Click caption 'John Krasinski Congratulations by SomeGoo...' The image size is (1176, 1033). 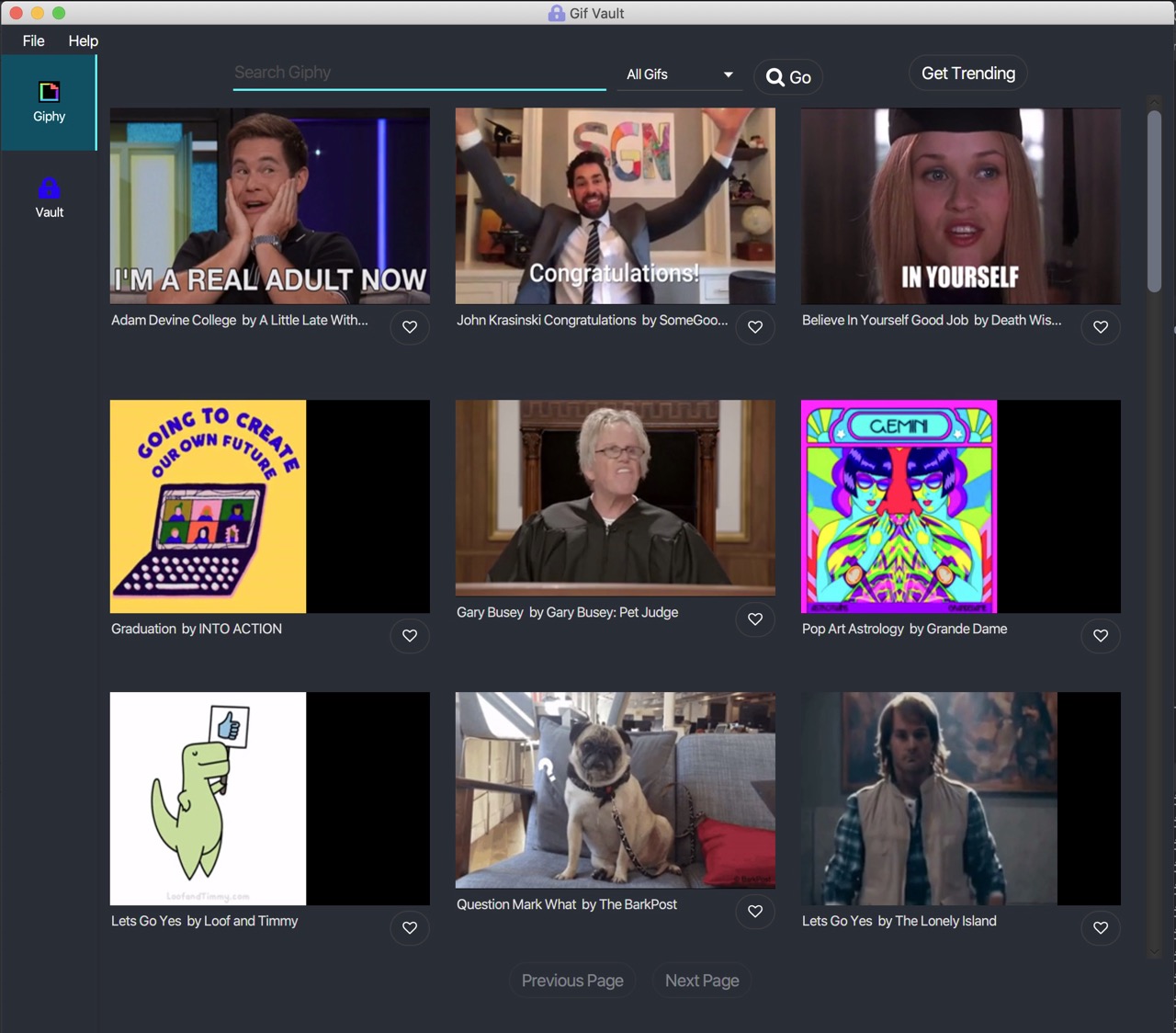593,320
